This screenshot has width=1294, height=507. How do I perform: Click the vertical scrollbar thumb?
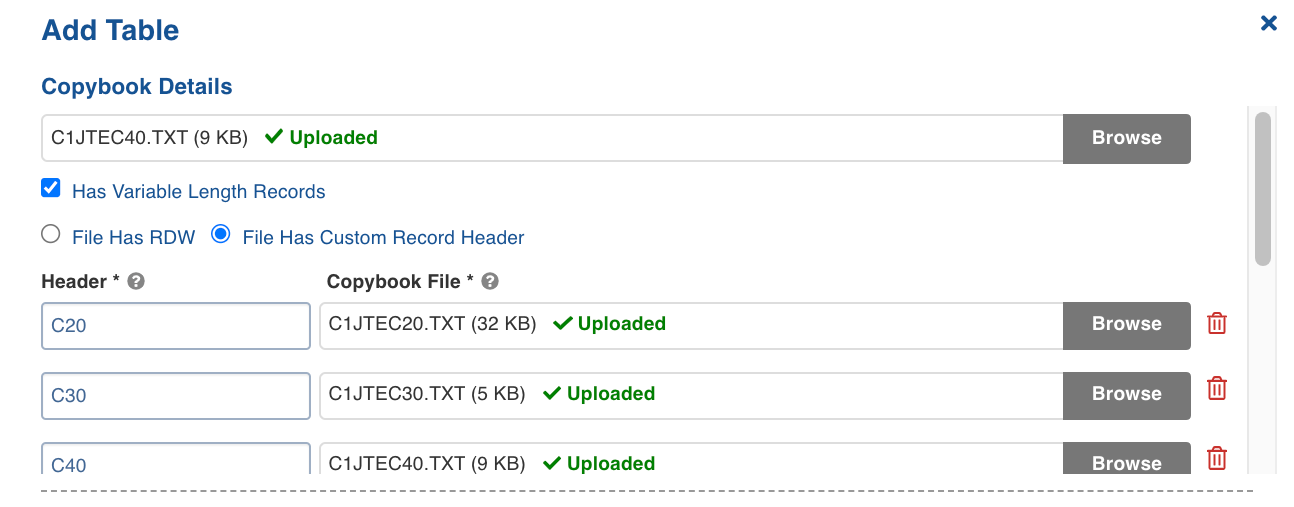pyautogui.click(x=1262, y=188)
